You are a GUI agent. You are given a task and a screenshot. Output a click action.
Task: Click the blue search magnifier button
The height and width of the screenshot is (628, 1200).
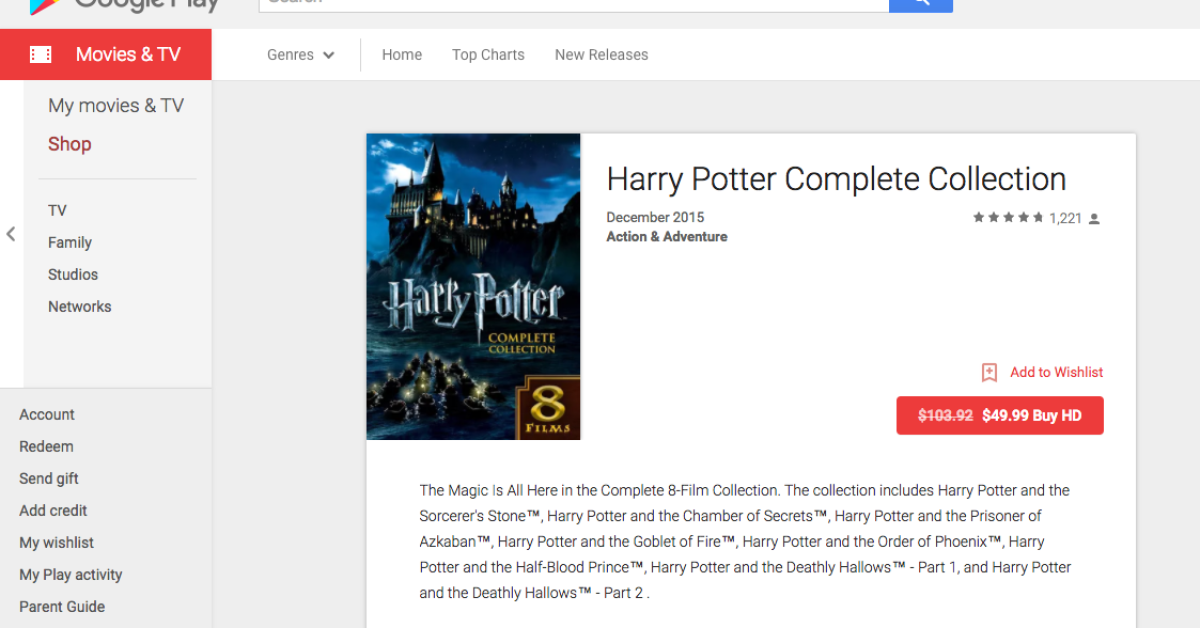click(x=920, y=4)
